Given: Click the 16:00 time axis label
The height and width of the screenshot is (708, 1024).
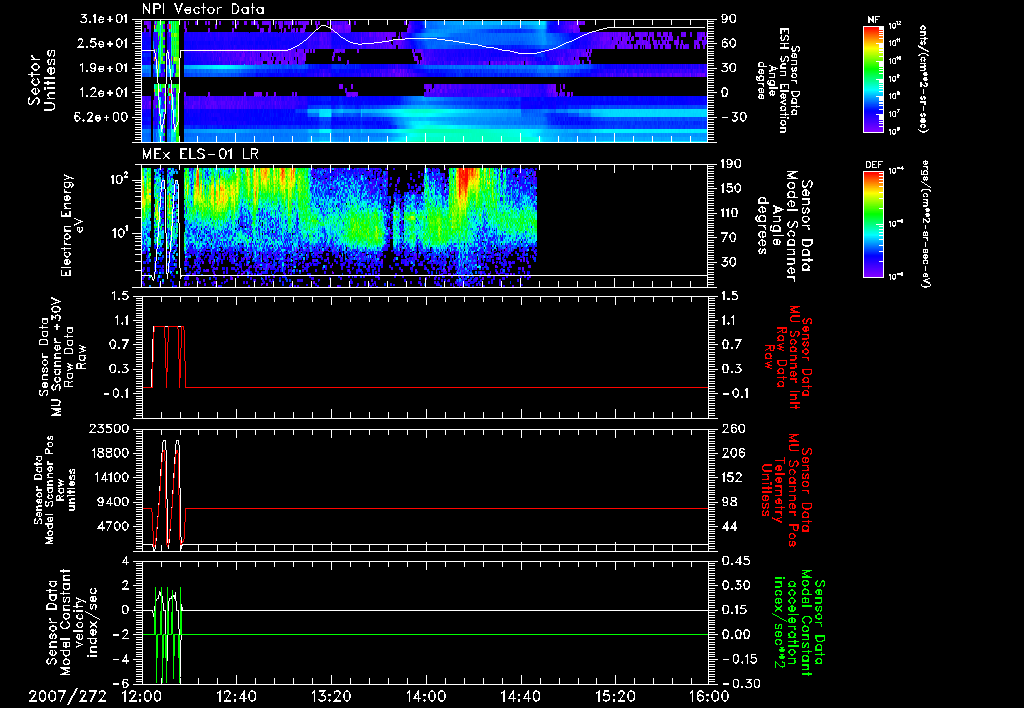Looking at the screenshot, I should [x=709, y=696].
